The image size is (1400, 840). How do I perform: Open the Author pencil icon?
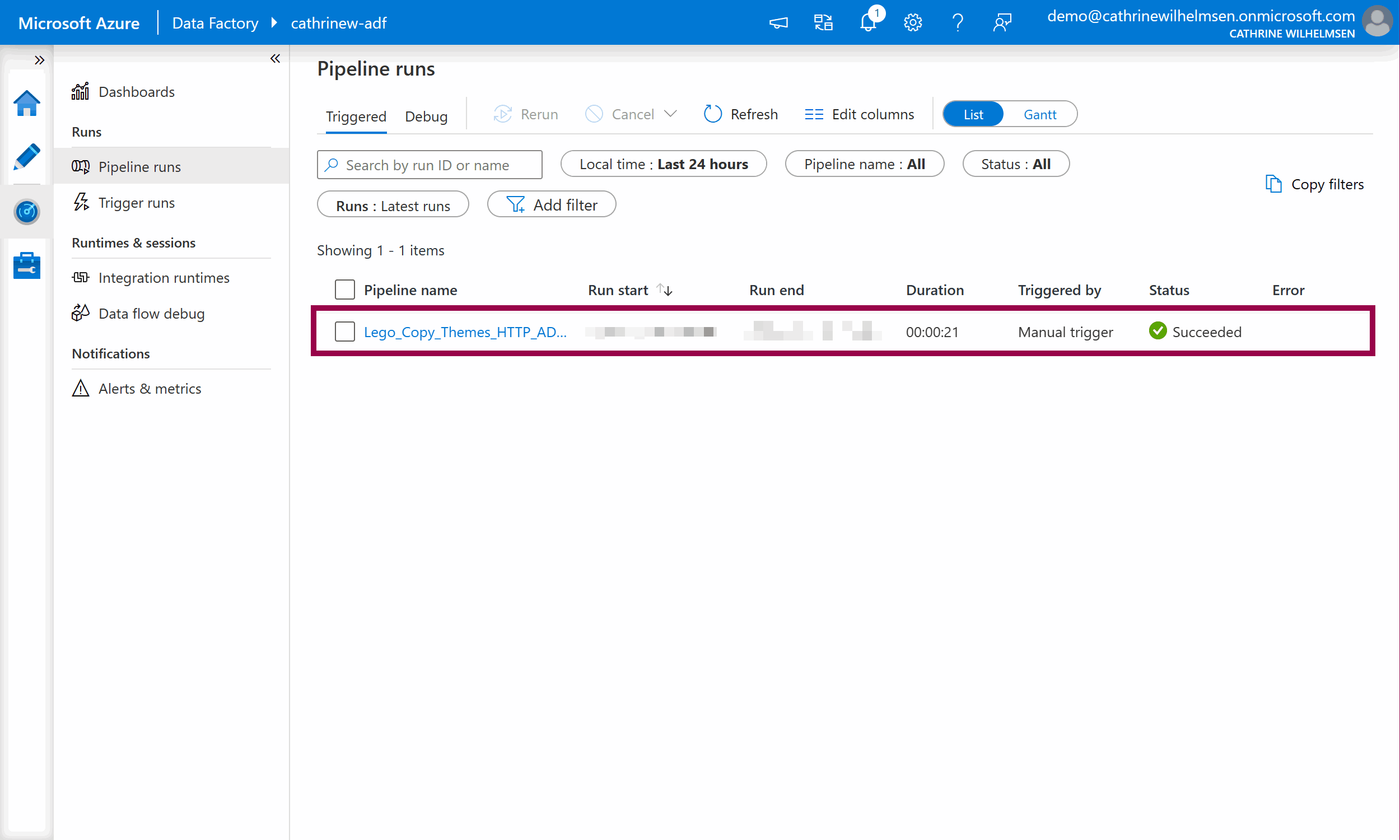pyautogui.click(x=26, y=157)
